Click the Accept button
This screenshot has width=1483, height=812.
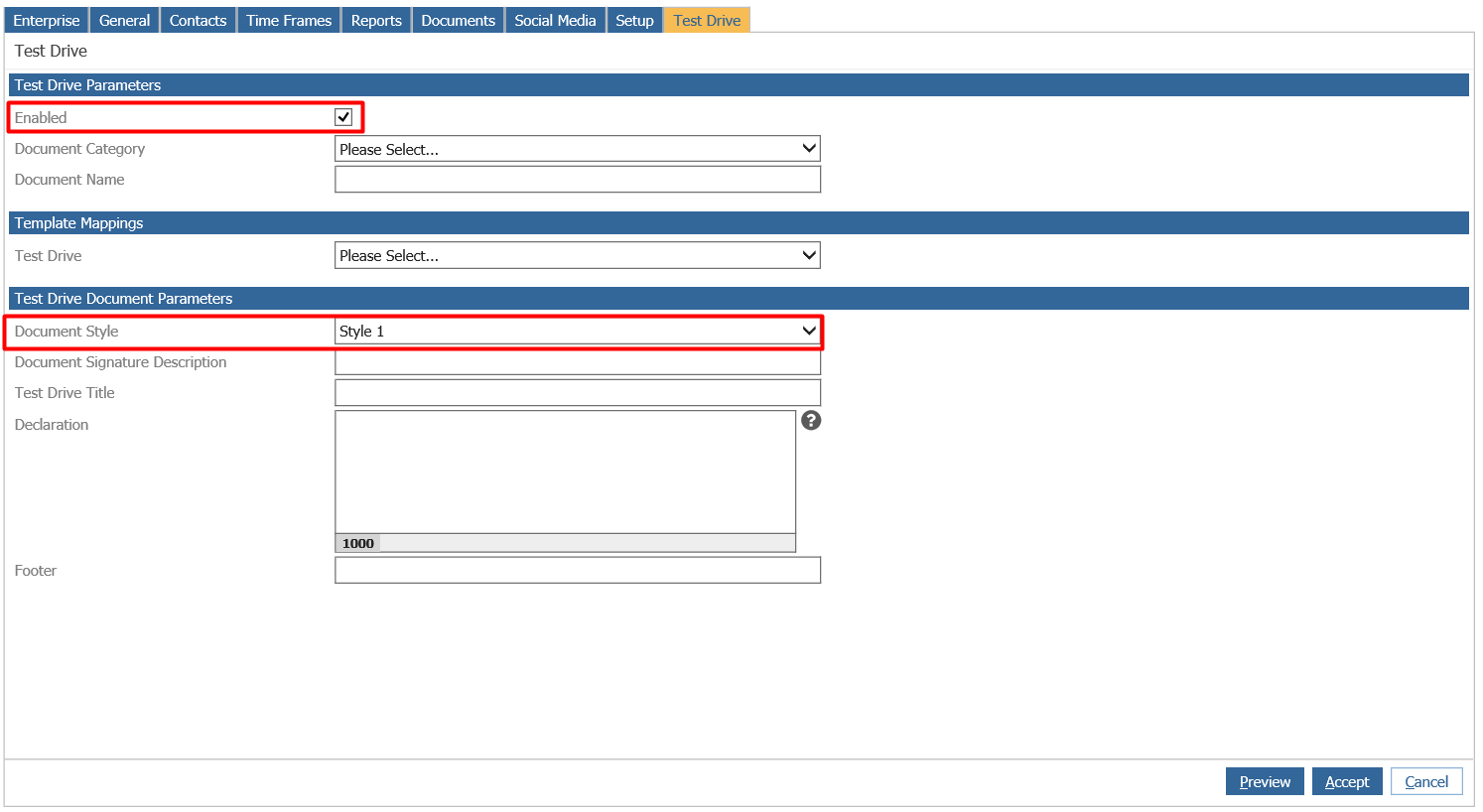(x=1347, y=782)
